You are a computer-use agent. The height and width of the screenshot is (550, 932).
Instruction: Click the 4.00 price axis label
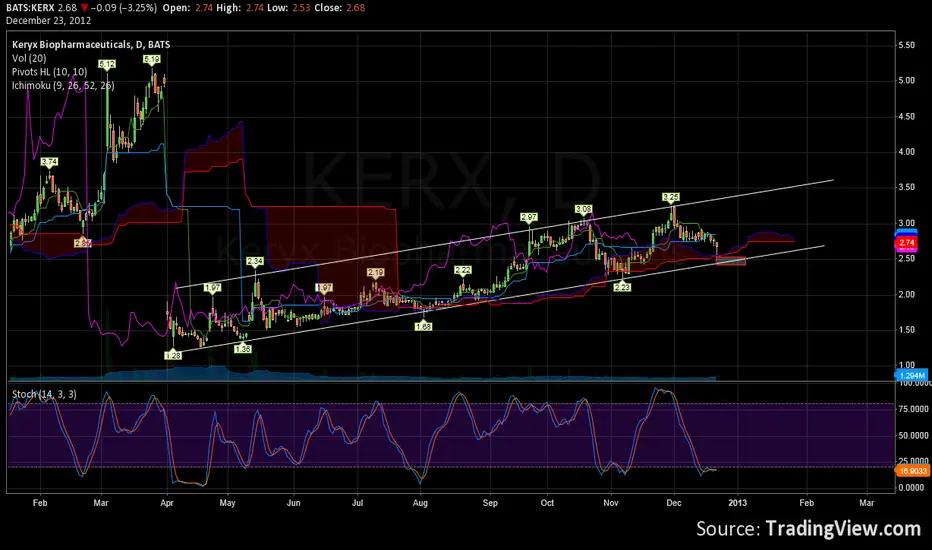906,152
